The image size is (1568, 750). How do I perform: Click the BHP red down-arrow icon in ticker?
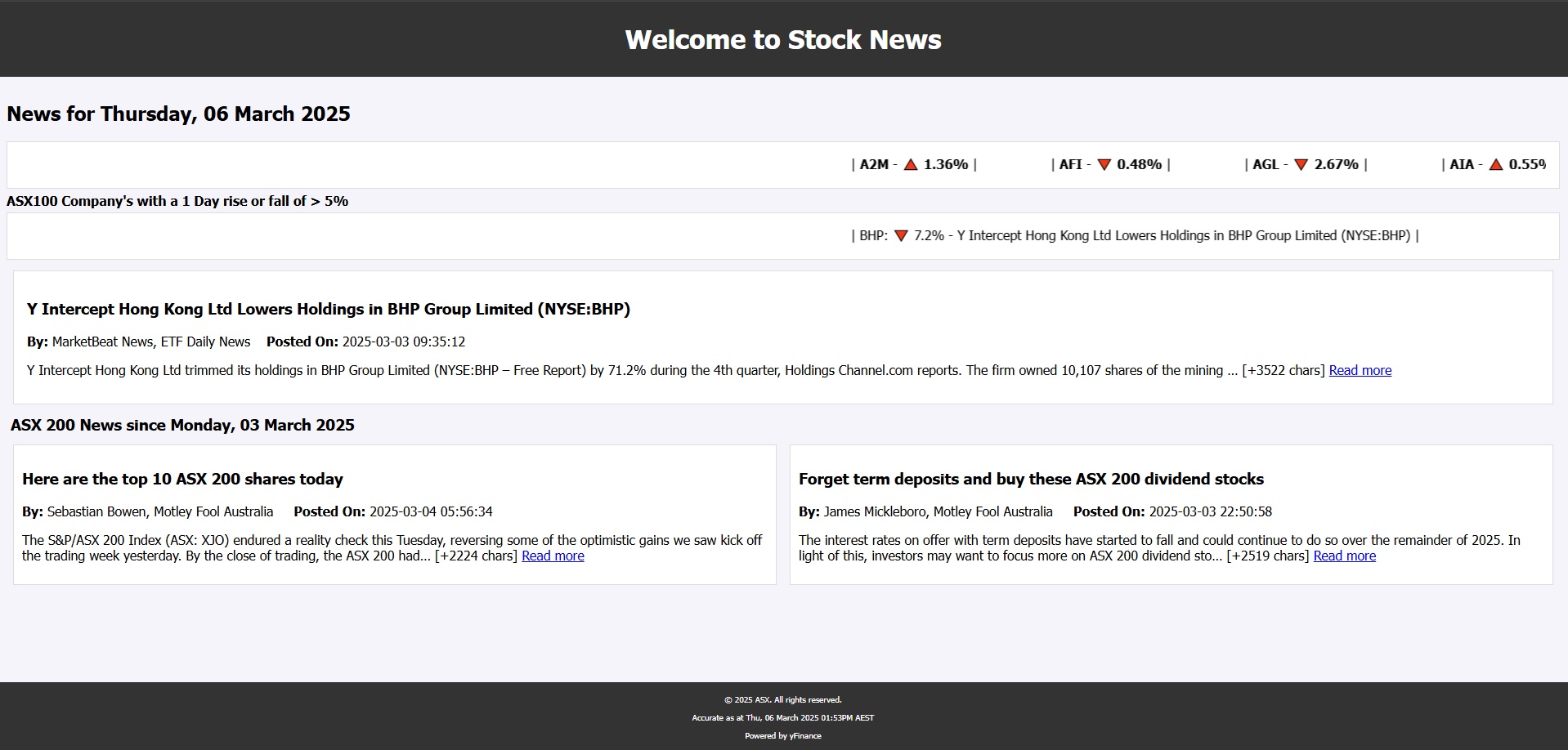pos(901,236)
